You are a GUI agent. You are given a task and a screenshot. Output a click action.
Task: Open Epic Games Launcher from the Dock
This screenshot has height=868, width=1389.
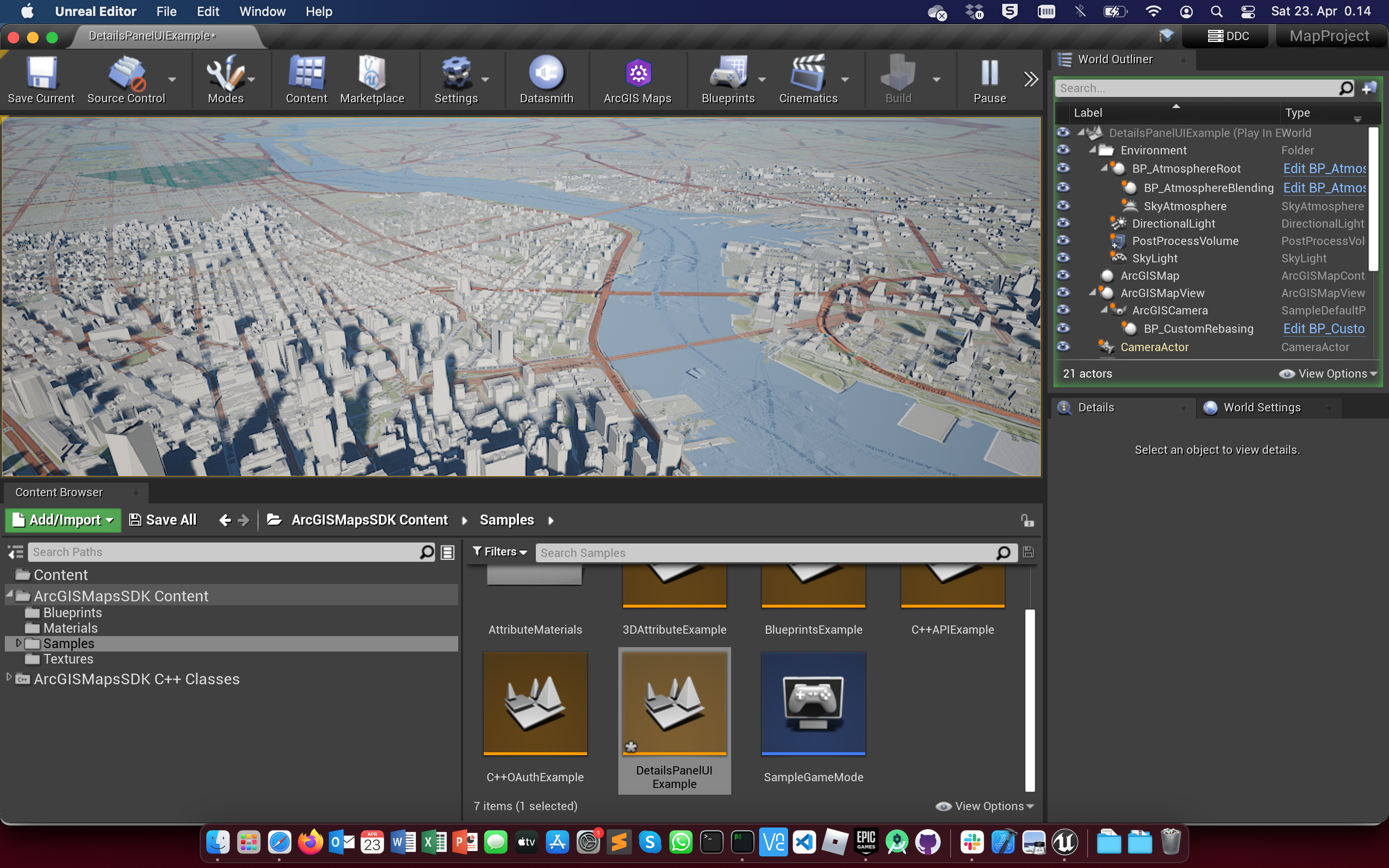[x=866, y=842]
